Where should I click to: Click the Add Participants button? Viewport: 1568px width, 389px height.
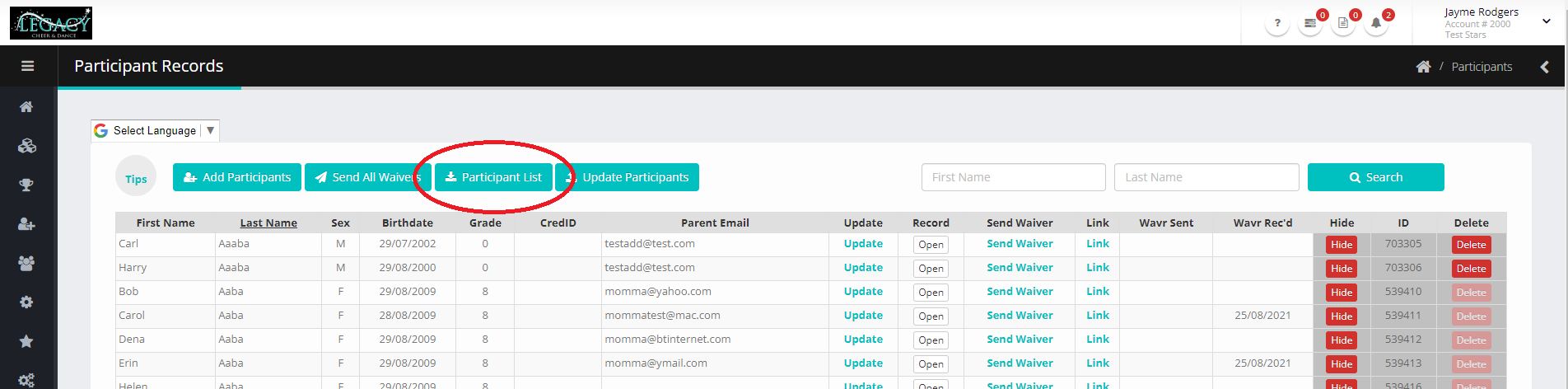point(237,177)
